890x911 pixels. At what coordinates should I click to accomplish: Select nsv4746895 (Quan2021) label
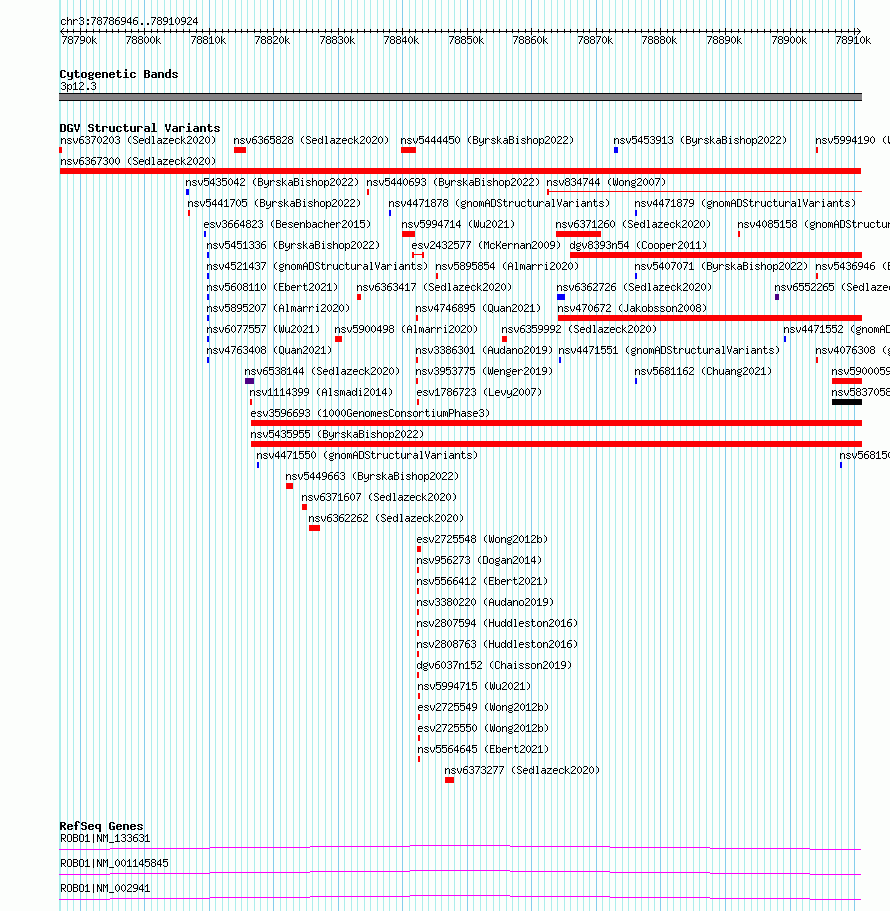pyautogui.click(x=478, y=308)
